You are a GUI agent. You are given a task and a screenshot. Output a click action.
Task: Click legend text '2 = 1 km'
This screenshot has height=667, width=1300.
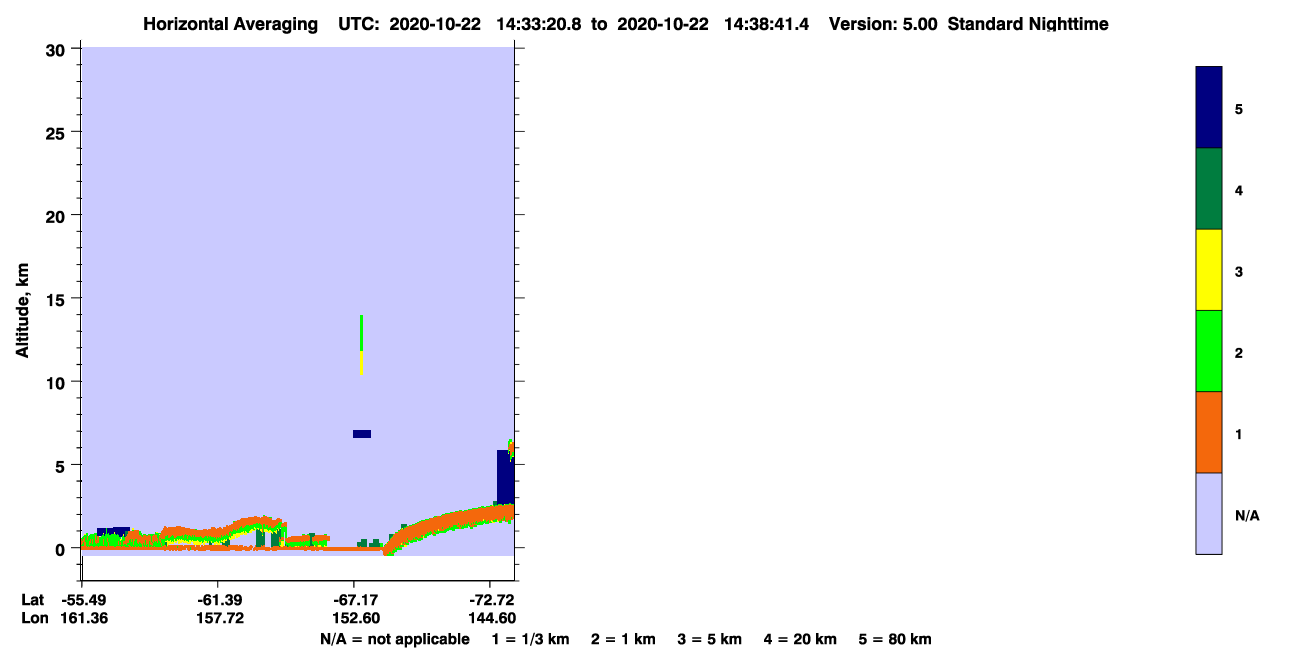(x=623, y=639)
